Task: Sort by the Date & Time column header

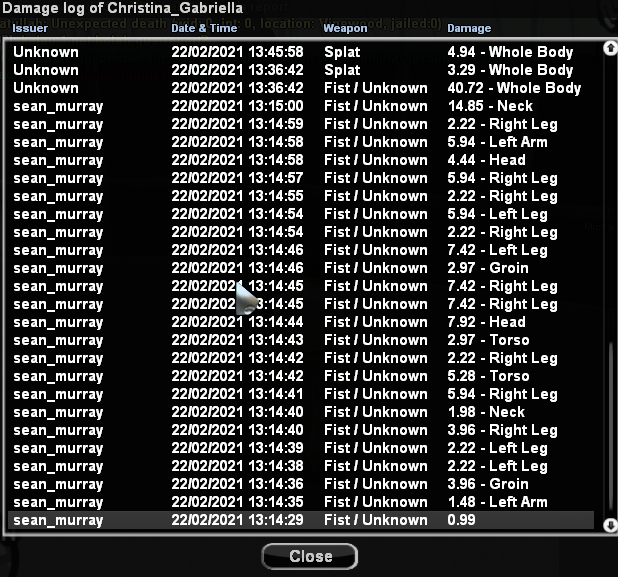Action: [x=204, y=28]
